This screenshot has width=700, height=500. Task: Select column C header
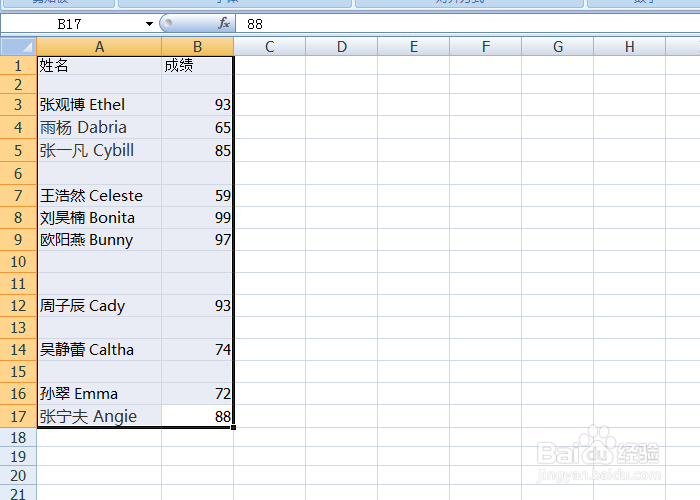270,46
